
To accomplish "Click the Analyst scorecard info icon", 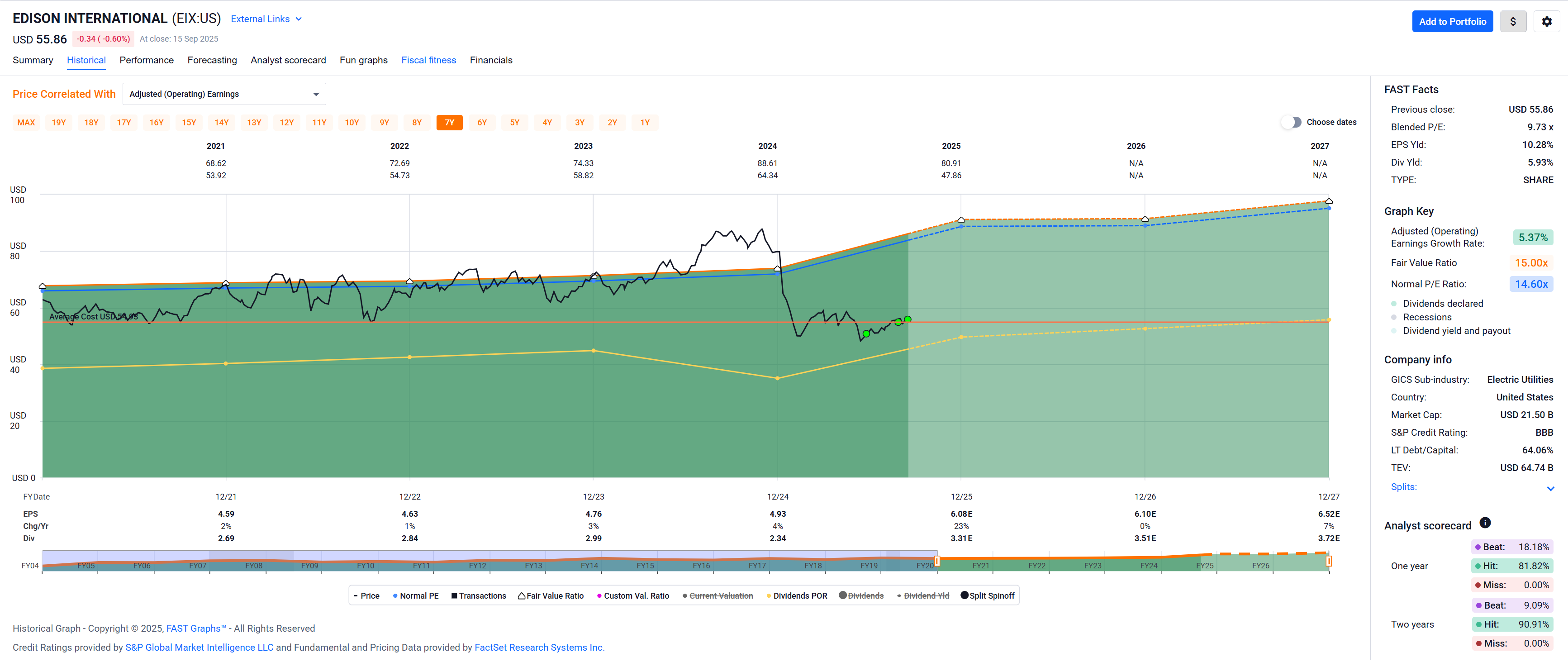I will (1485, 523).
